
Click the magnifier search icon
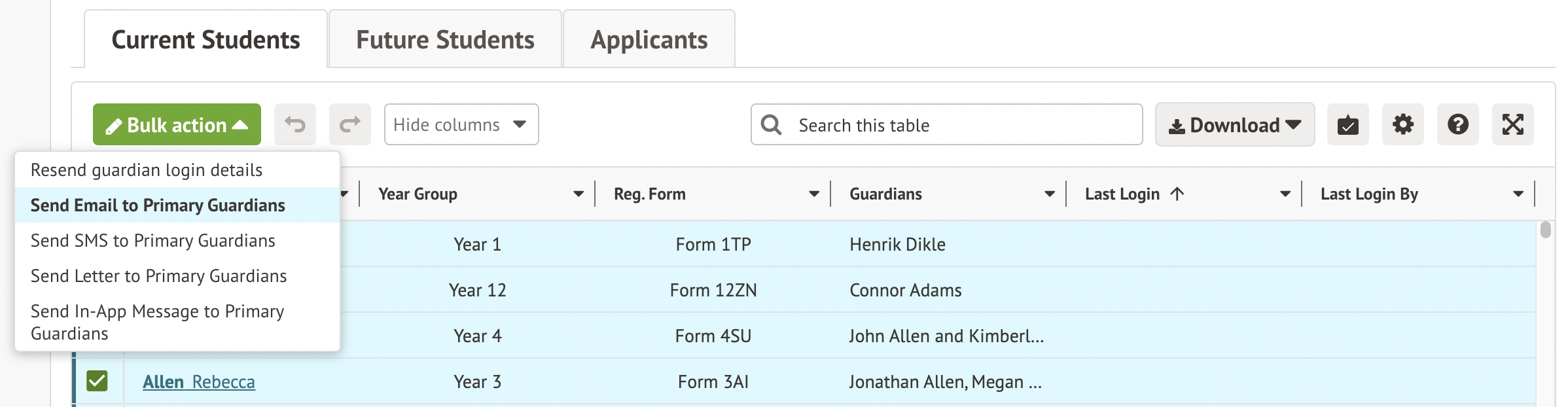coord(772,125)
